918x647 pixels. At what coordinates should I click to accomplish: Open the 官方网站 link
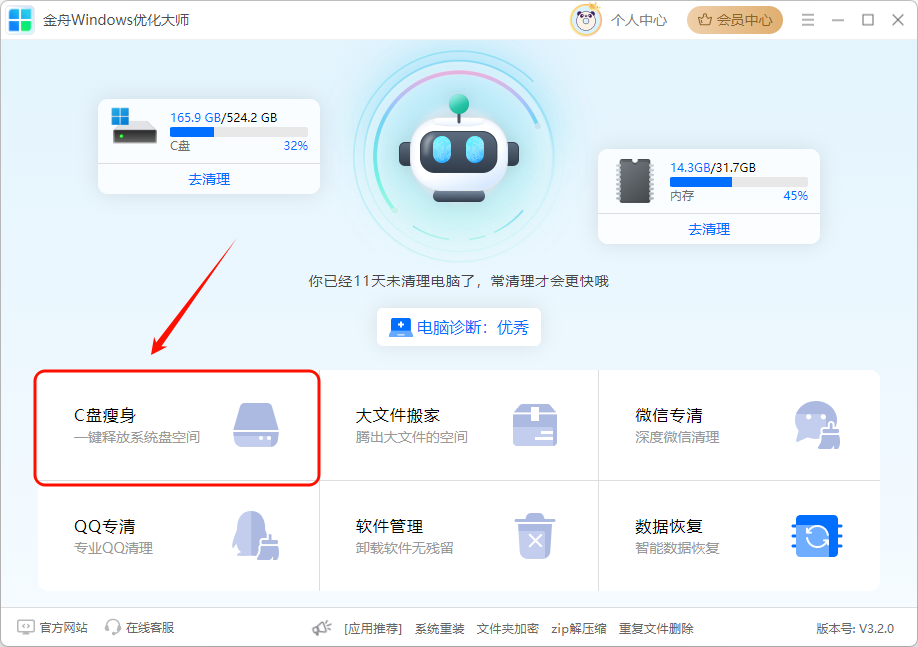[x=63, y=628]
